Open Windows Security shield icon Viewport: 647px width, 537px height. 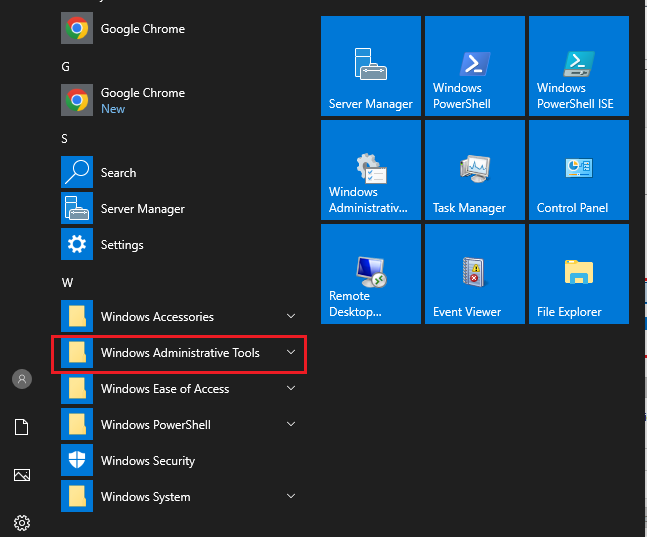(x=77, y=460)
